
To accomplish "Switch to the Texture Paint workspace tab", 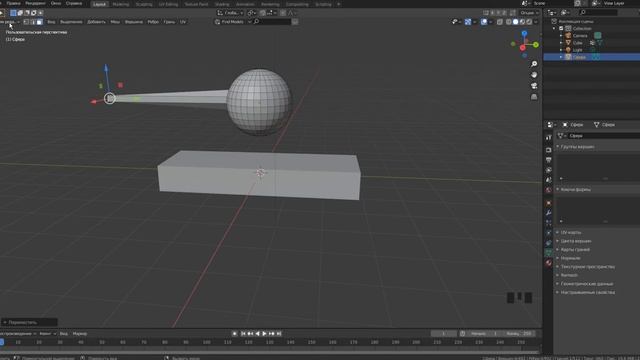I will point(196,4).
